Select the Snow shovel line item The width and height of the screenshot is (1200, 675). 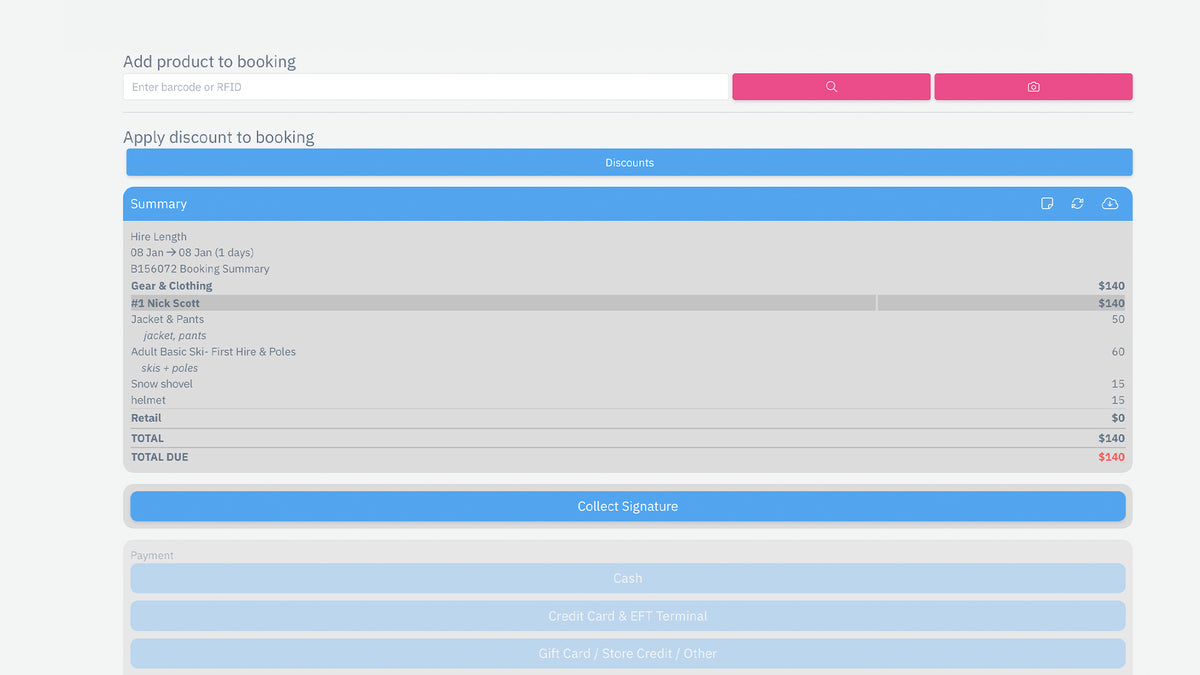pyautogui.click(x=162, y=384)
